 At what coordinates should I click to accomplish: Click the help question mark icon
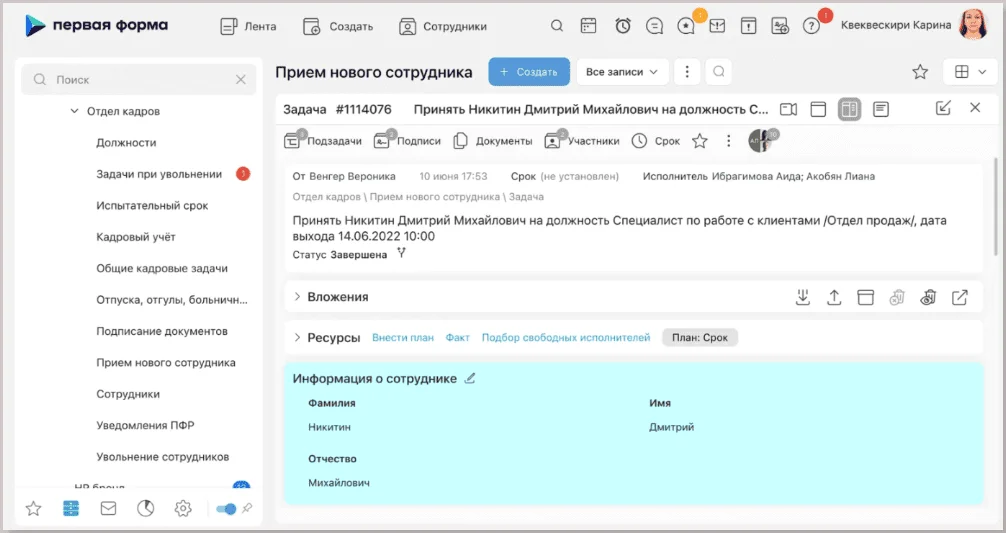tap(811, 26)
